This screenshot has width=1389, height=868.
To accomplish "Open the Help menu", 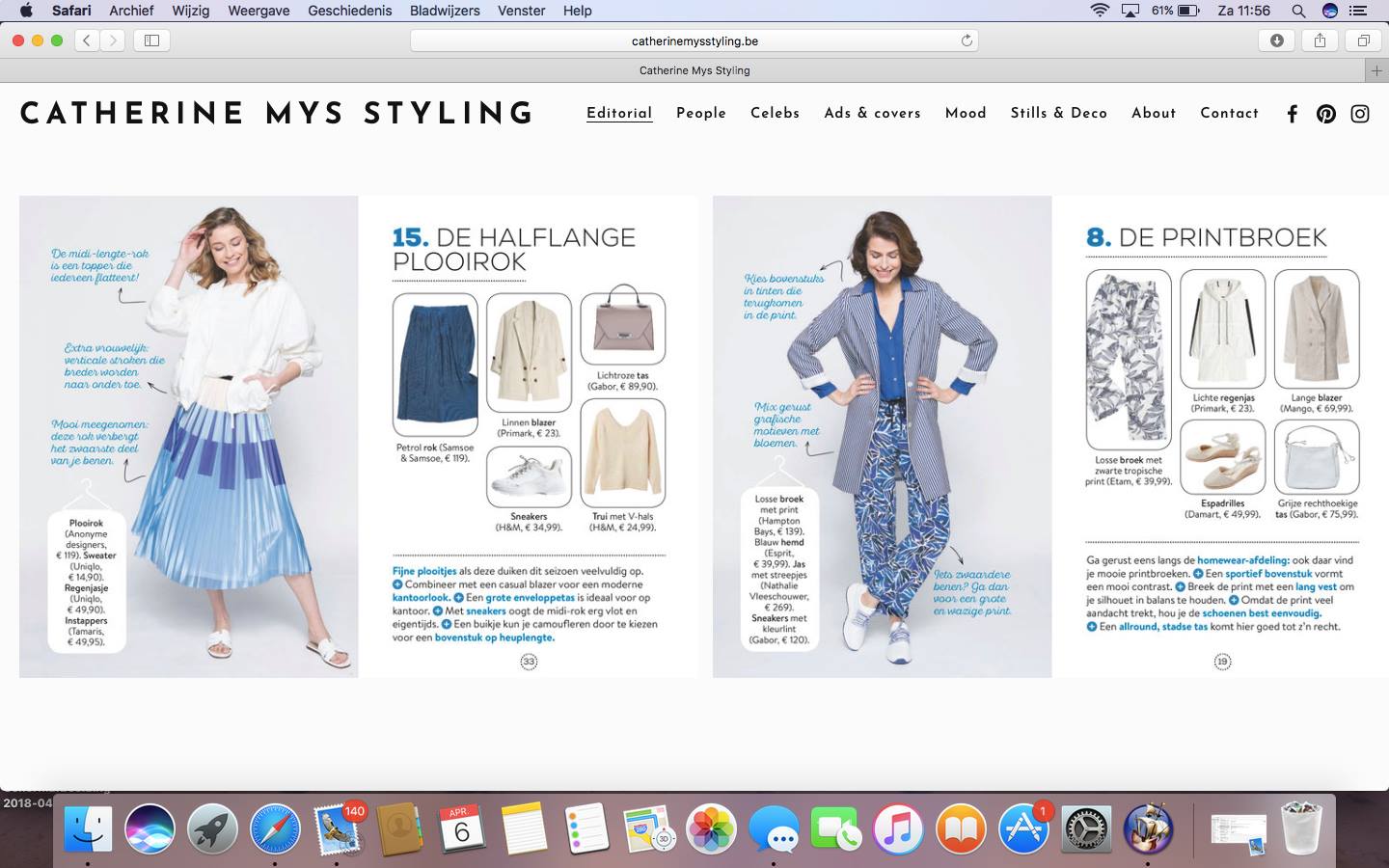I will click(x=578, y=11).
